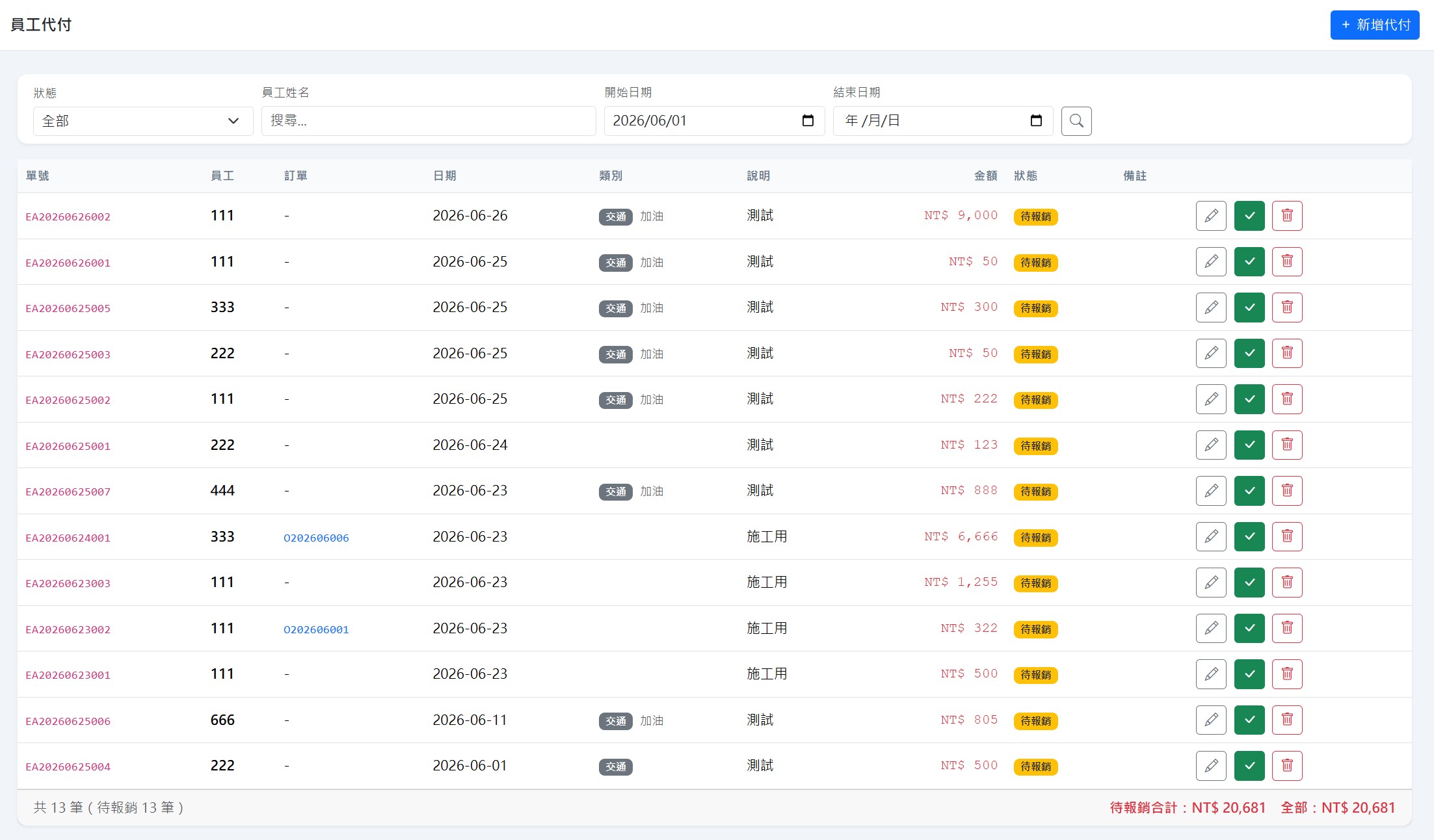Approve record EA20260624001
The height and width of the screenshot is (840, 1434).
tap(1249, 536)
